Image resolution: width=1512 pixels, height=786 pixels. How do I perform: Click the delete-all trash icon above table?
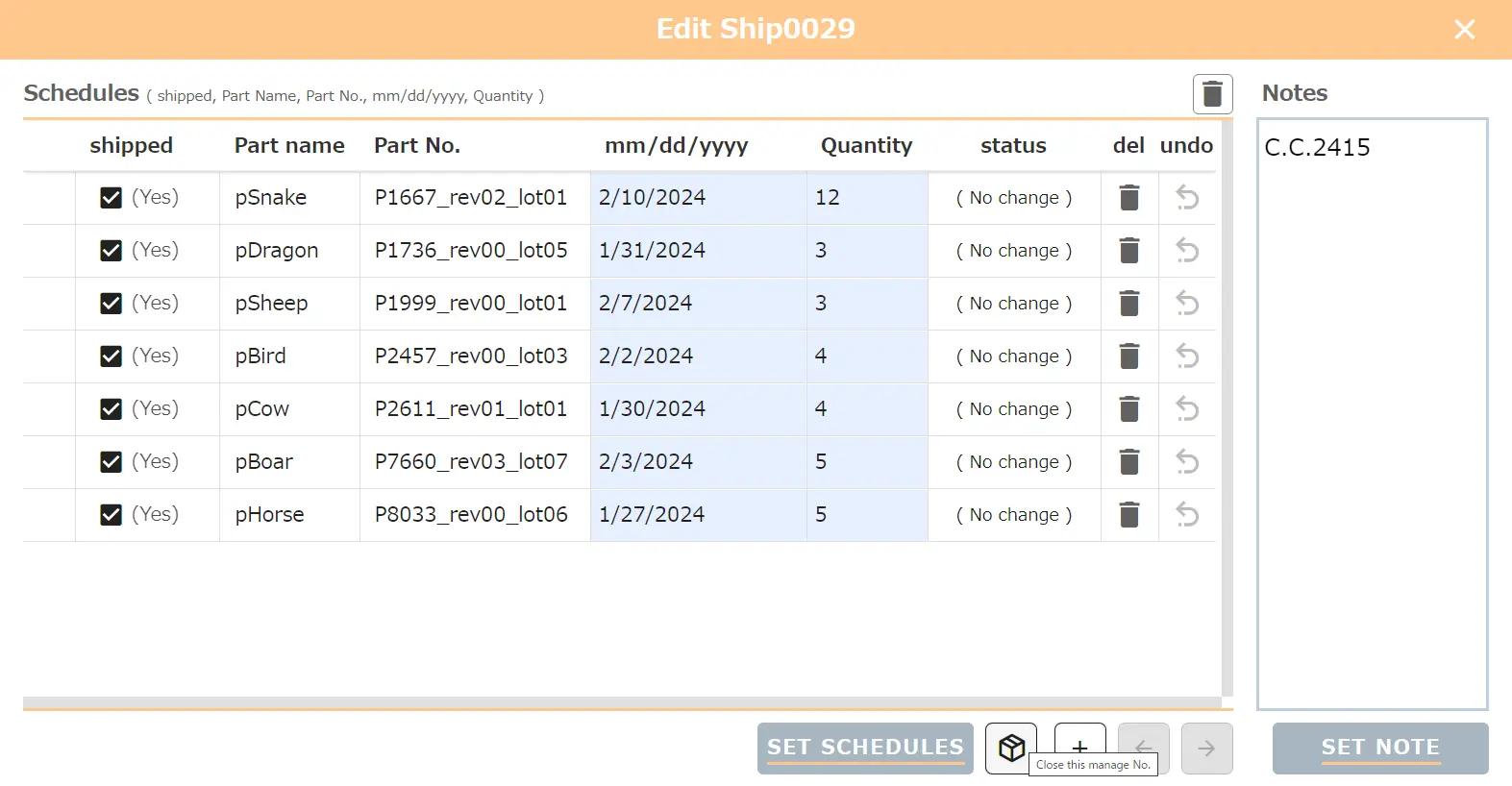point(1212,94)
